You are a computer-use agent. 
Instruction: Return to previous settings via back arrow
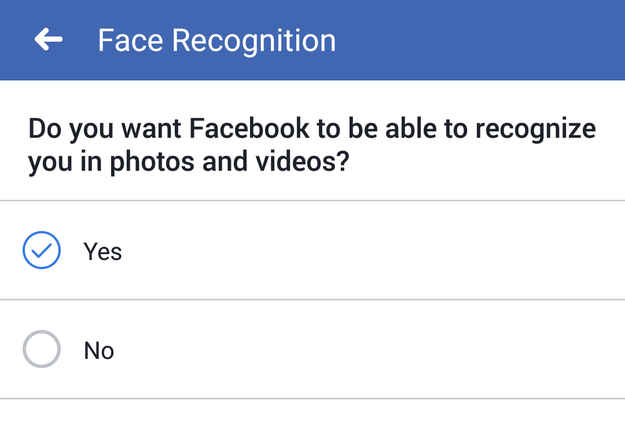48,39
